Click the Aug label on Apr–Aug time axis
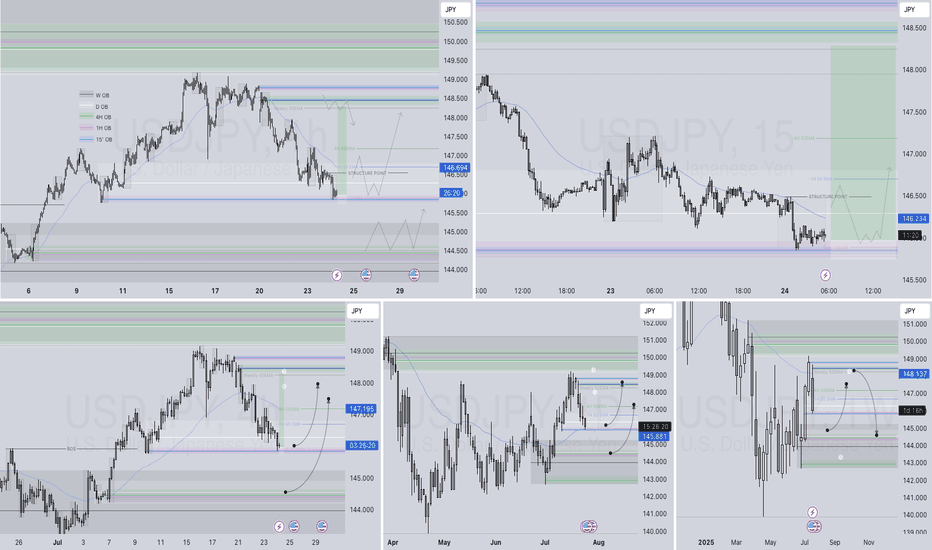 coord(599,542)
